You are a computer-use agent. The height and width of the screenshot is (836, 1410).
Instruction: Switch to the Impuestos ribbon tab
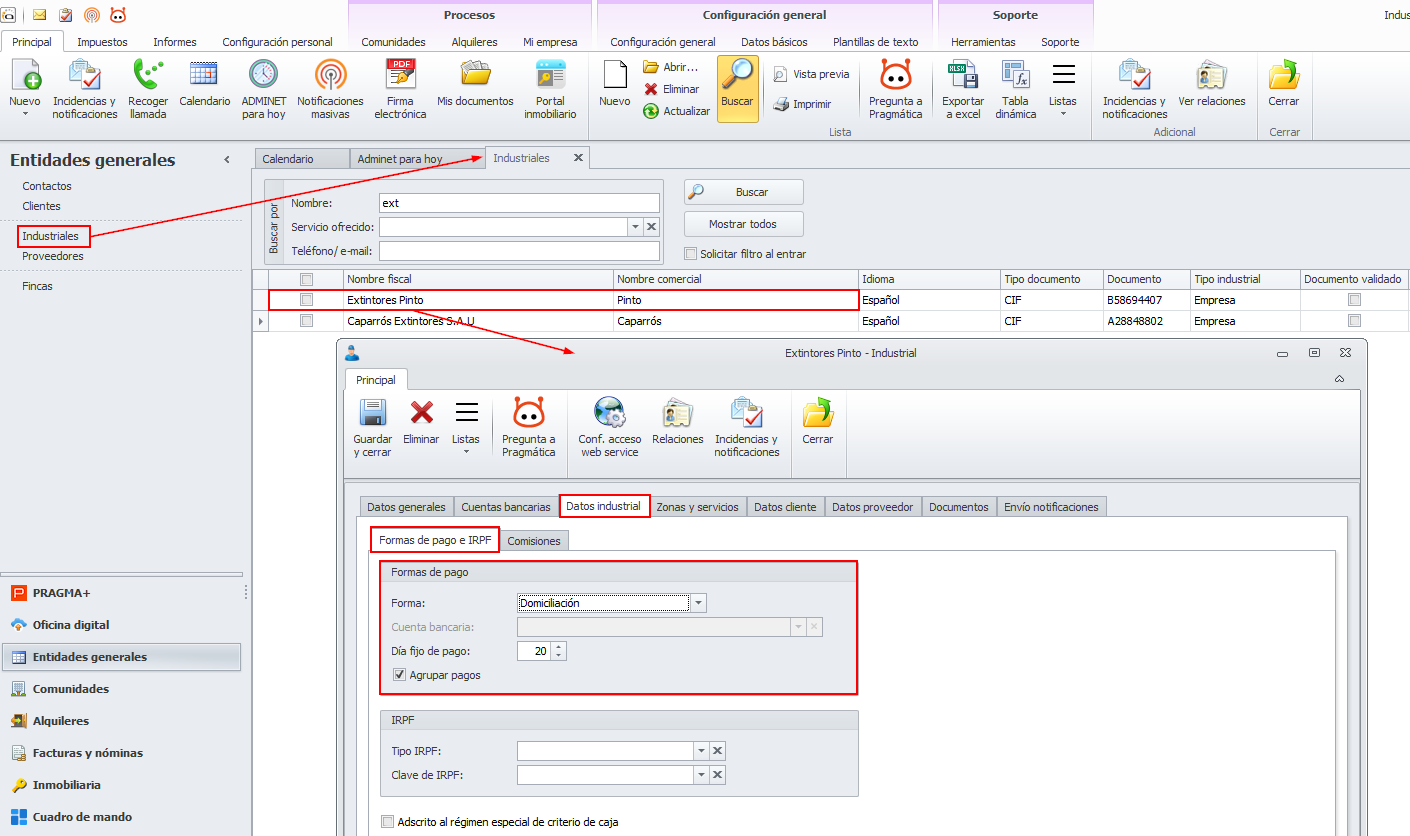click(x=102, y=42)
